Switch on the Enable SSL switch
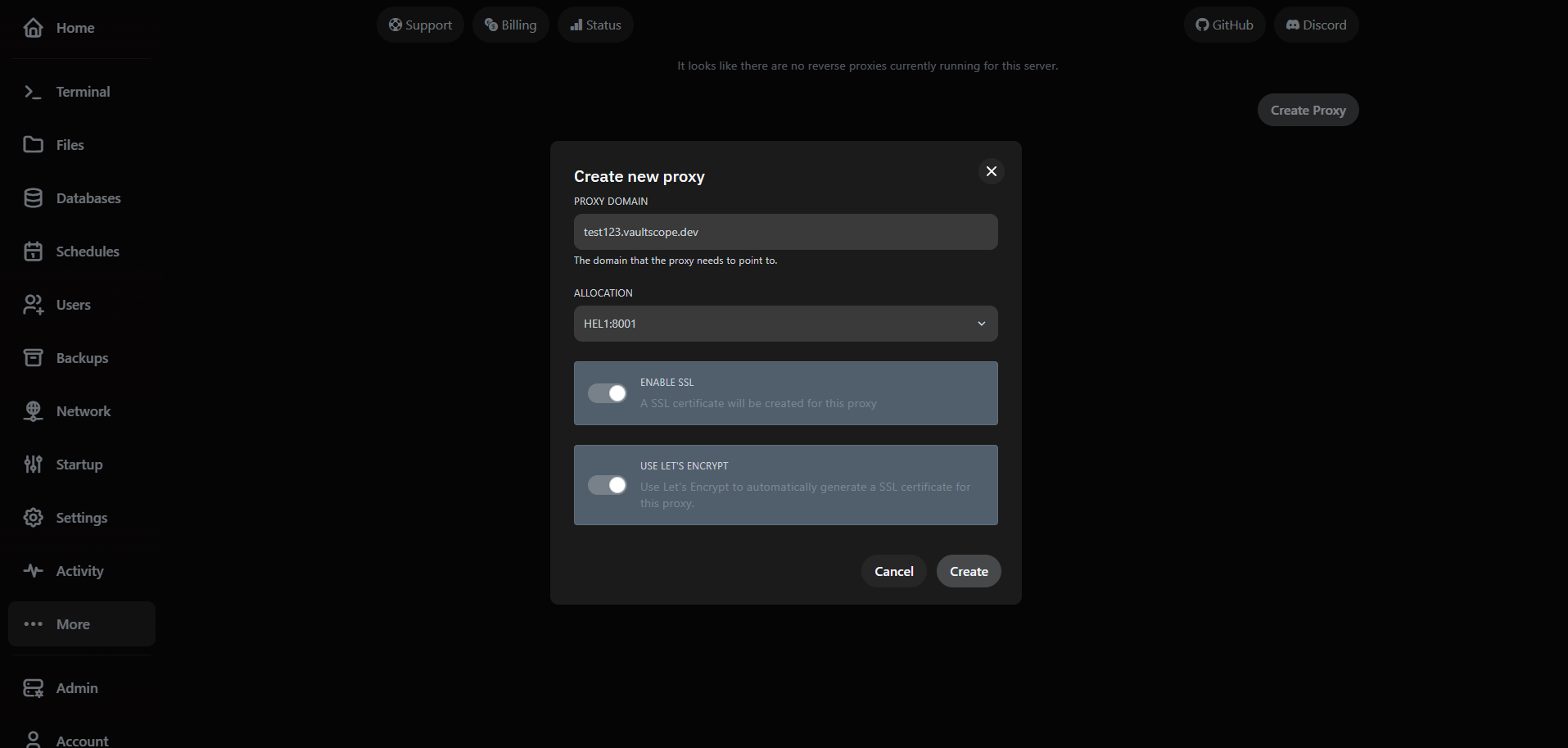 (607, 393)
